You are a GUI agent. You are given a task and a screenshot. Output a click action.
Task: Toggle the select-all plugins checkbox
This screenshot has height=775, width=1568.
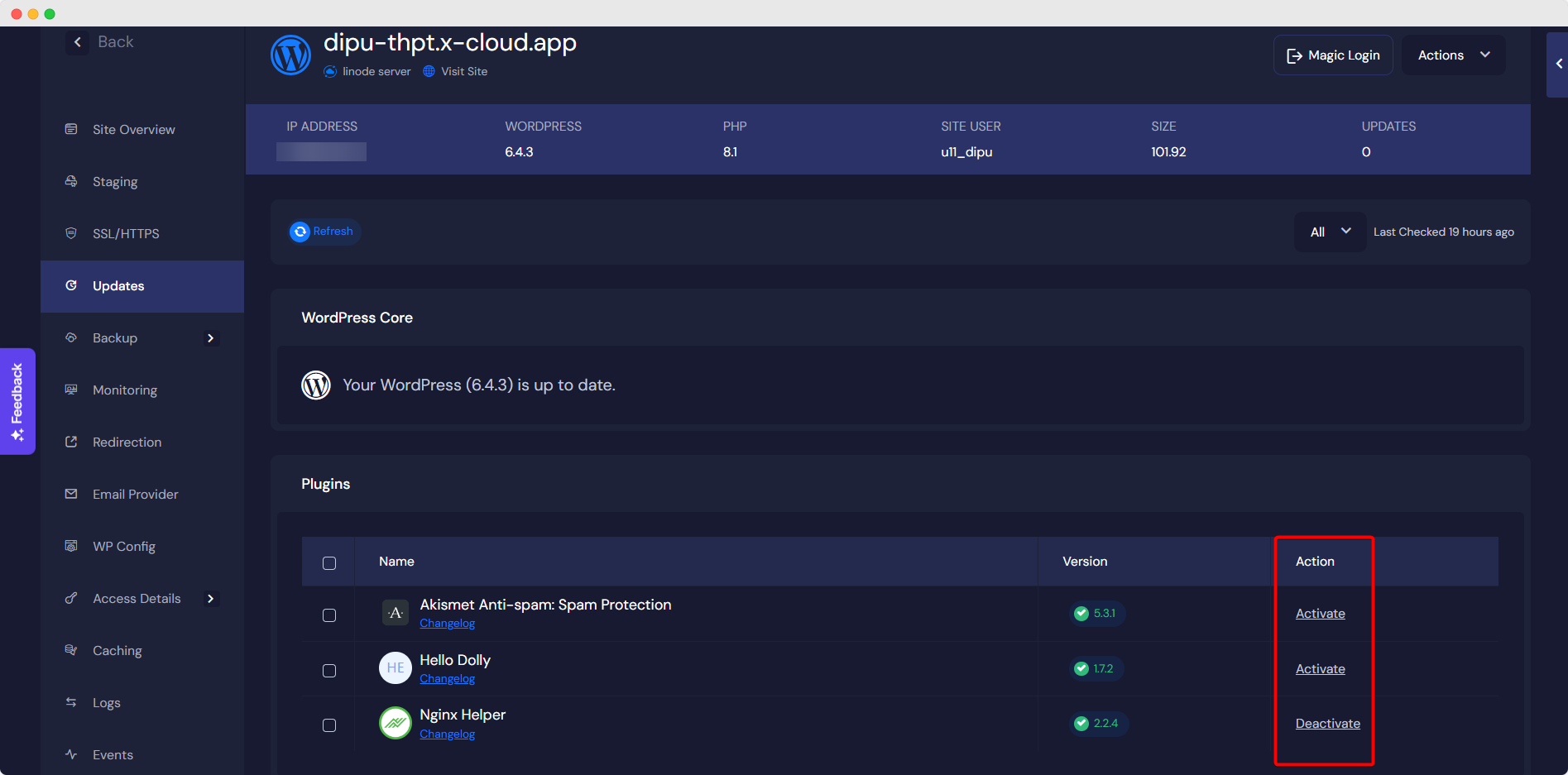[x=329, y=563]
